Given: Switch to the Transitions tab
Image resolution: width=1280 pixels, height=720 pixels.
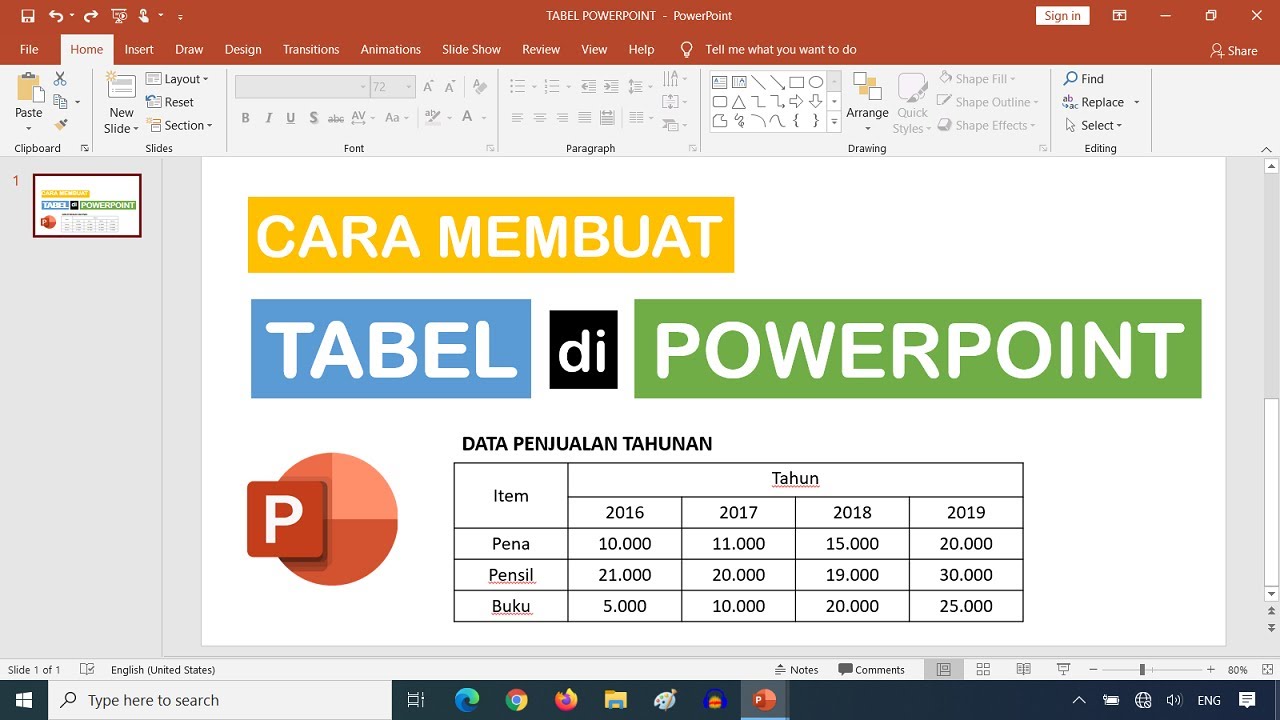Looking at the screenshot, I should pyautogui.click(x=311, y=49).
